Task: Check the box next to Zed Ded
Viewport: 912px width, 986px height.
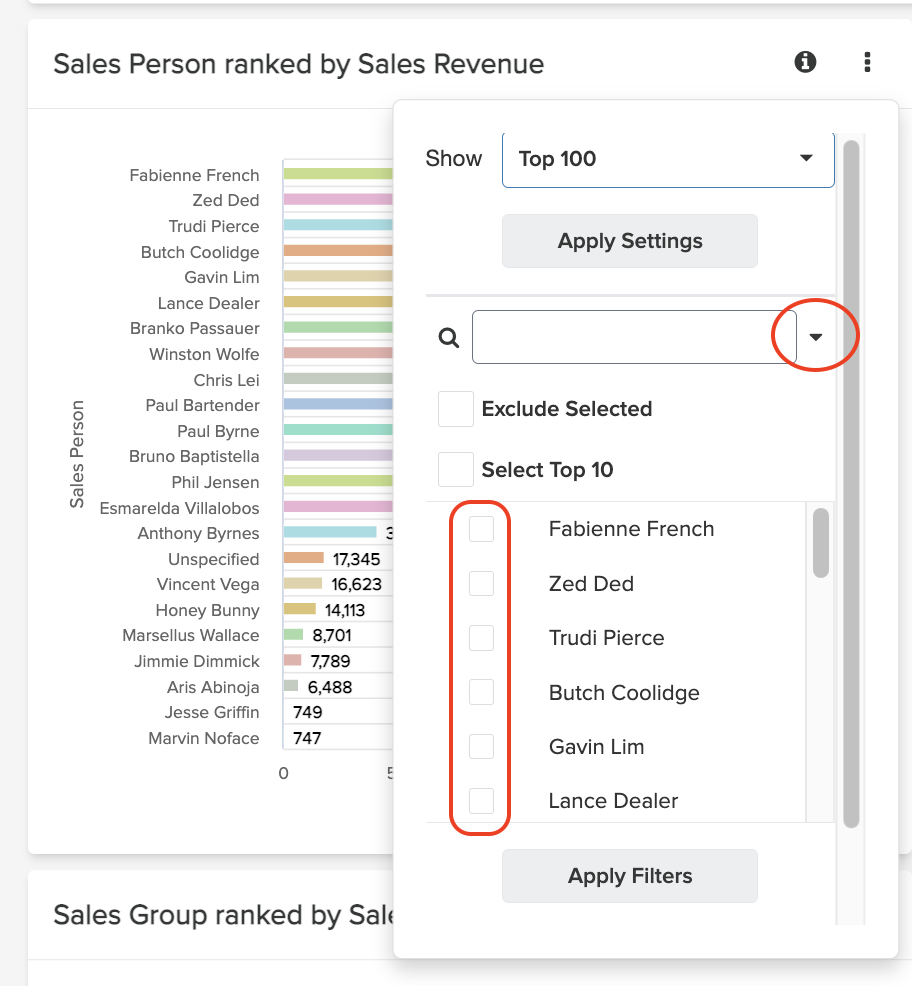Action: (x=482, y=583)
